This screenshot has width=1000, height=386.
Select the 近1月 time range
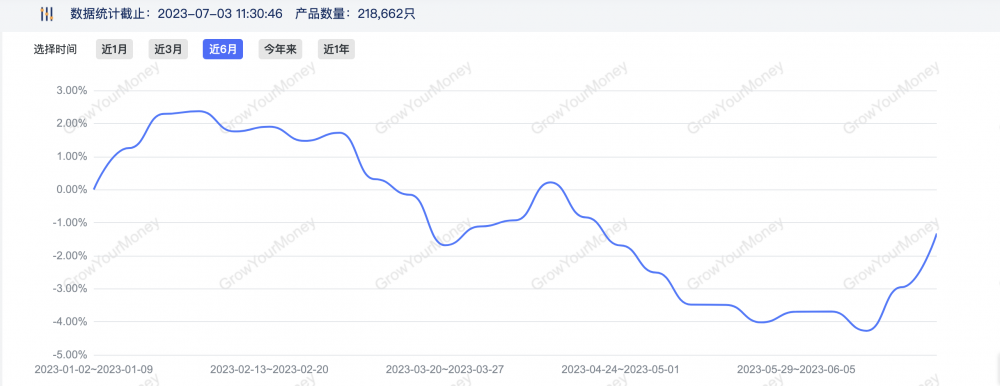tap(114, 50)
